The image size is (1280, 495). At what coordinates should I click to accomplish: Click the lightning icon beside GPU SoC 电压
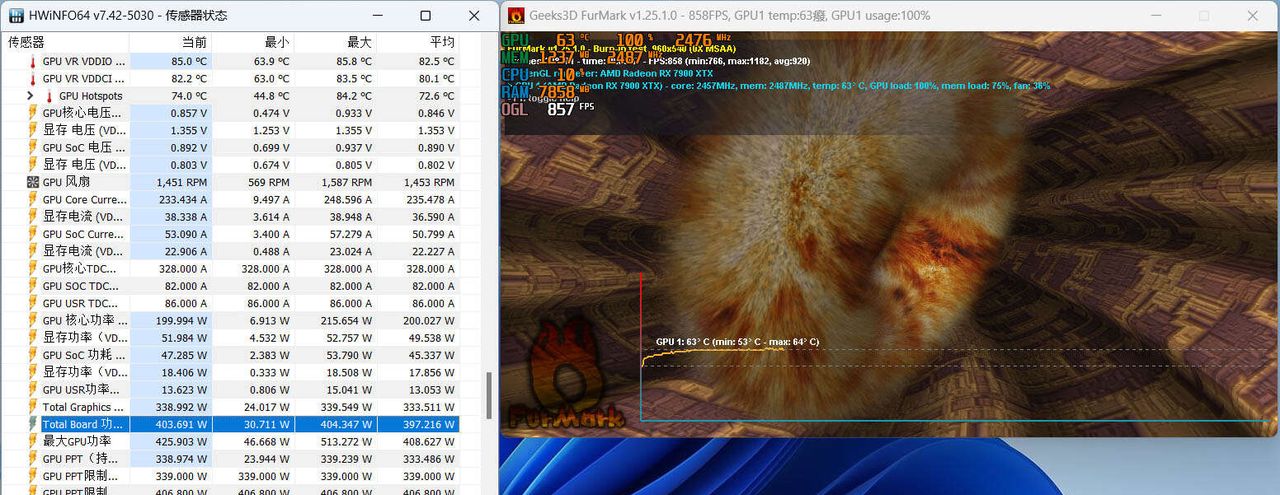click(x=33, y=147)
